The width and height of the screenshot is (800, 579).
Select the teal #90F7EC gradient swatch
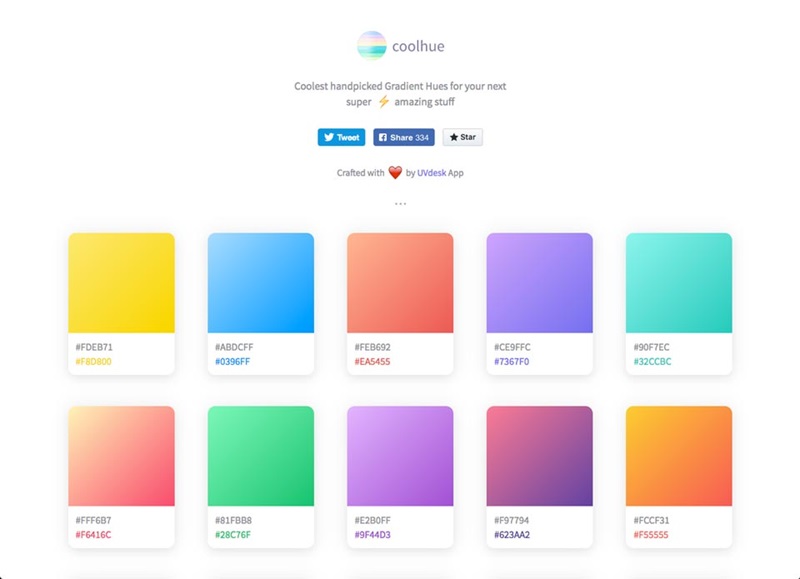(x=678, y=282)
